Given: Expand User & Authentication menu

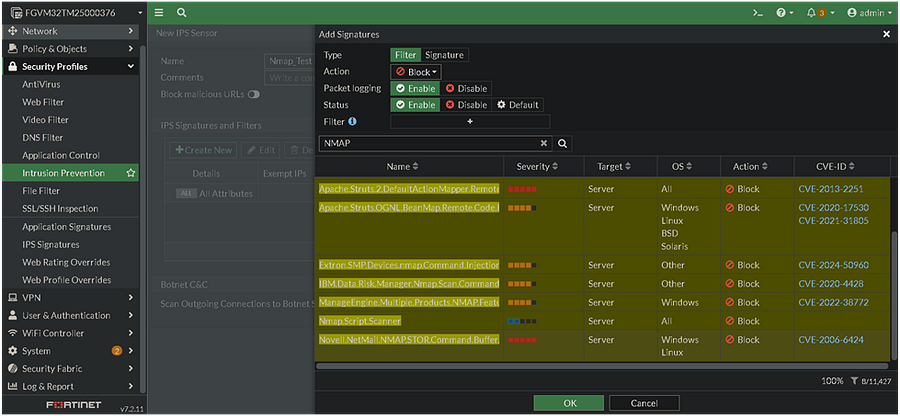Looking at the screenshot, I should click(x=72, y=315).
